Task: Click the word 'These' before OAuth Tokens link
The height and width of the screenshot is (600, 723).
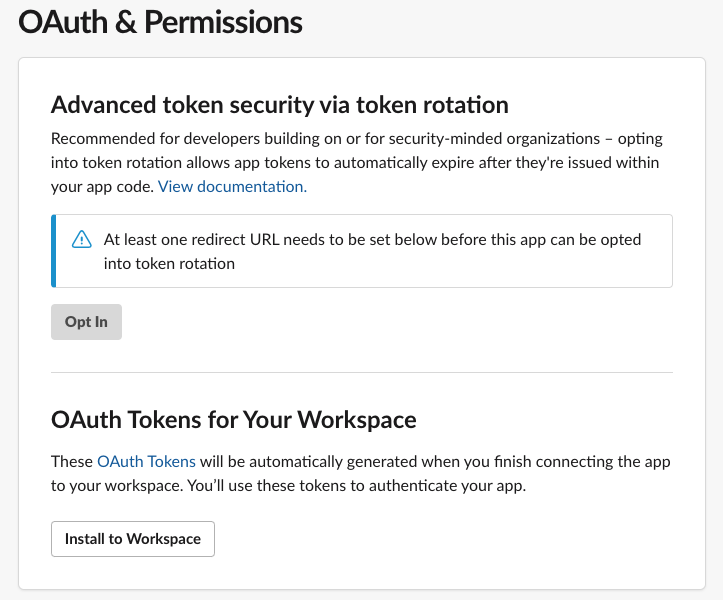Action: point(72,461)
